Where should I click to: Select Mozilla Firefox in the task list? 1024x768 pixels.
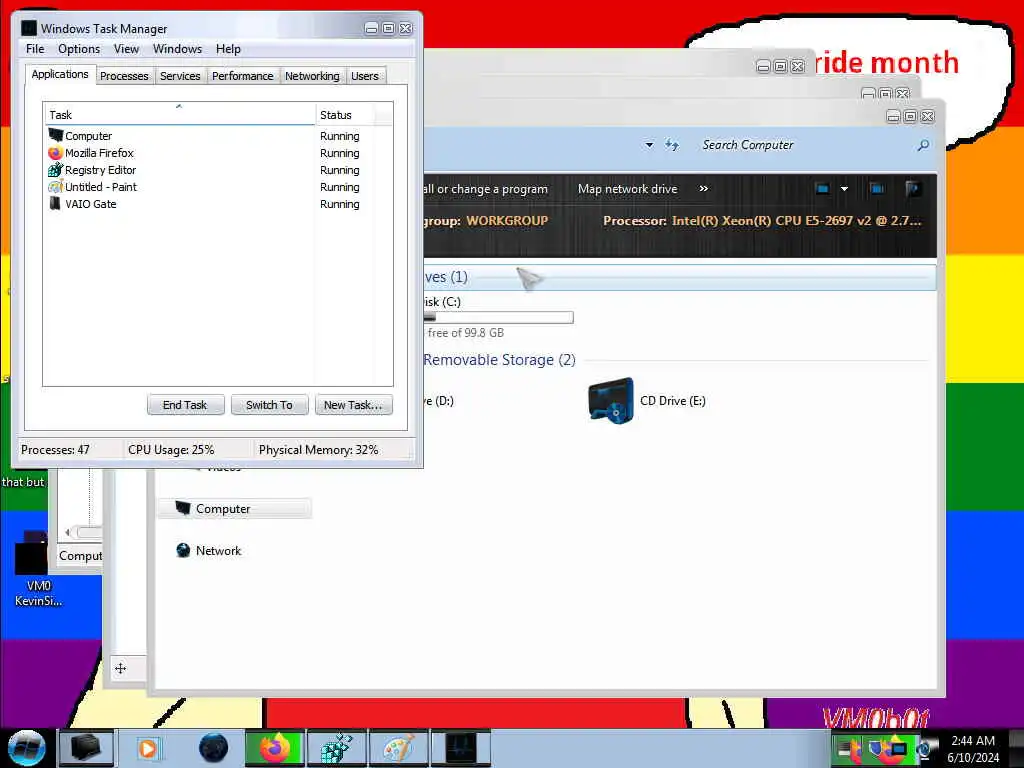[217, 153]
